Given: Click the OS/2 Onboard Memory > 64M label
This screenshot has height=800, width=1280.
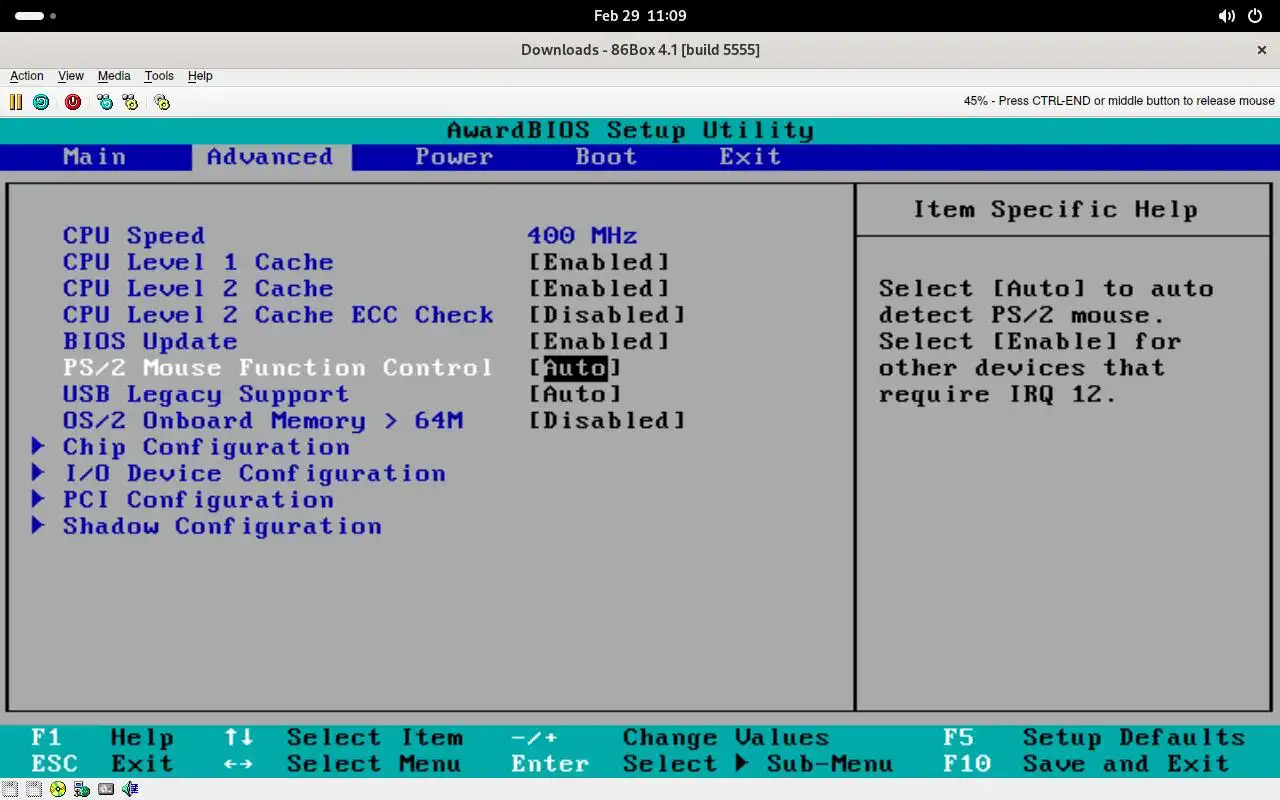Looking at the screenshot, I should pos(262,421).
